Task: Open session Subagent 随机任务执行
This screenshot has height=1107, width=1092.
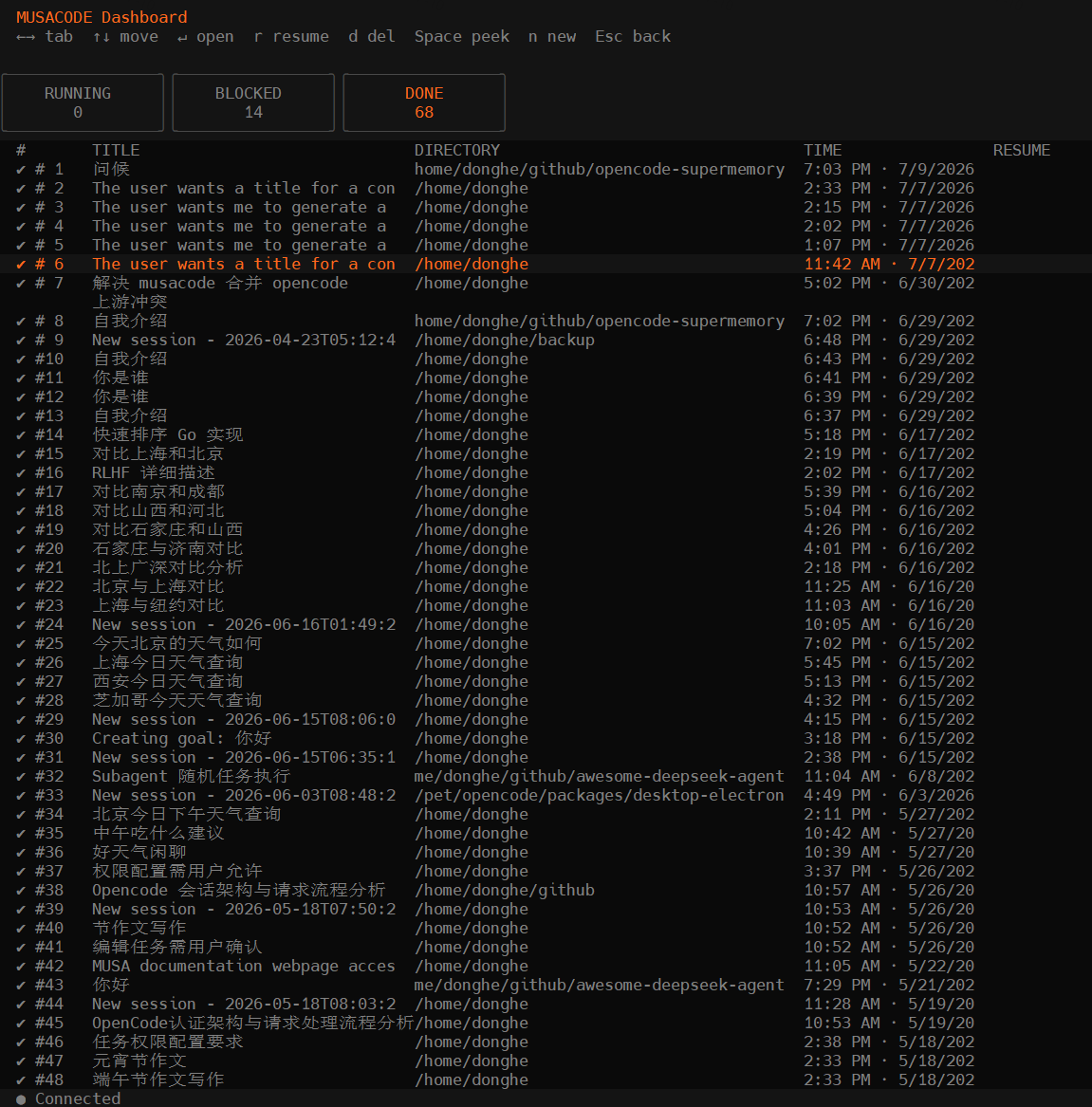Action: (x=546, y=777)
